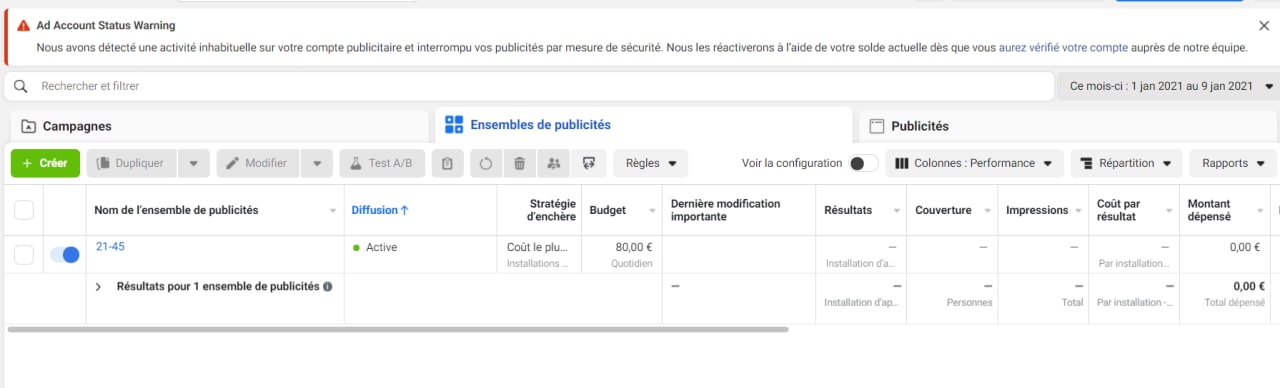Click the Campagnes folder icon

tap(28, 127)
